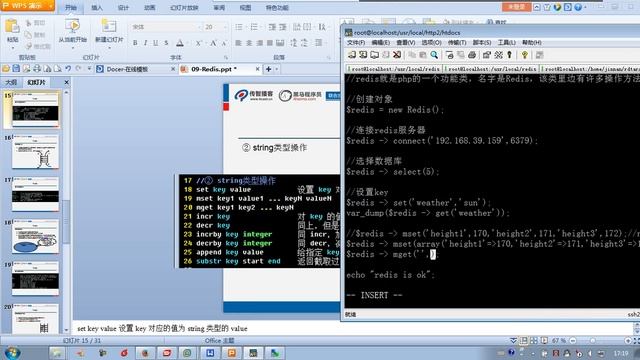Click SecureCRT Quick Connect toolbar icon
This screenshot has height=360, width=640.
pos(363,55)
